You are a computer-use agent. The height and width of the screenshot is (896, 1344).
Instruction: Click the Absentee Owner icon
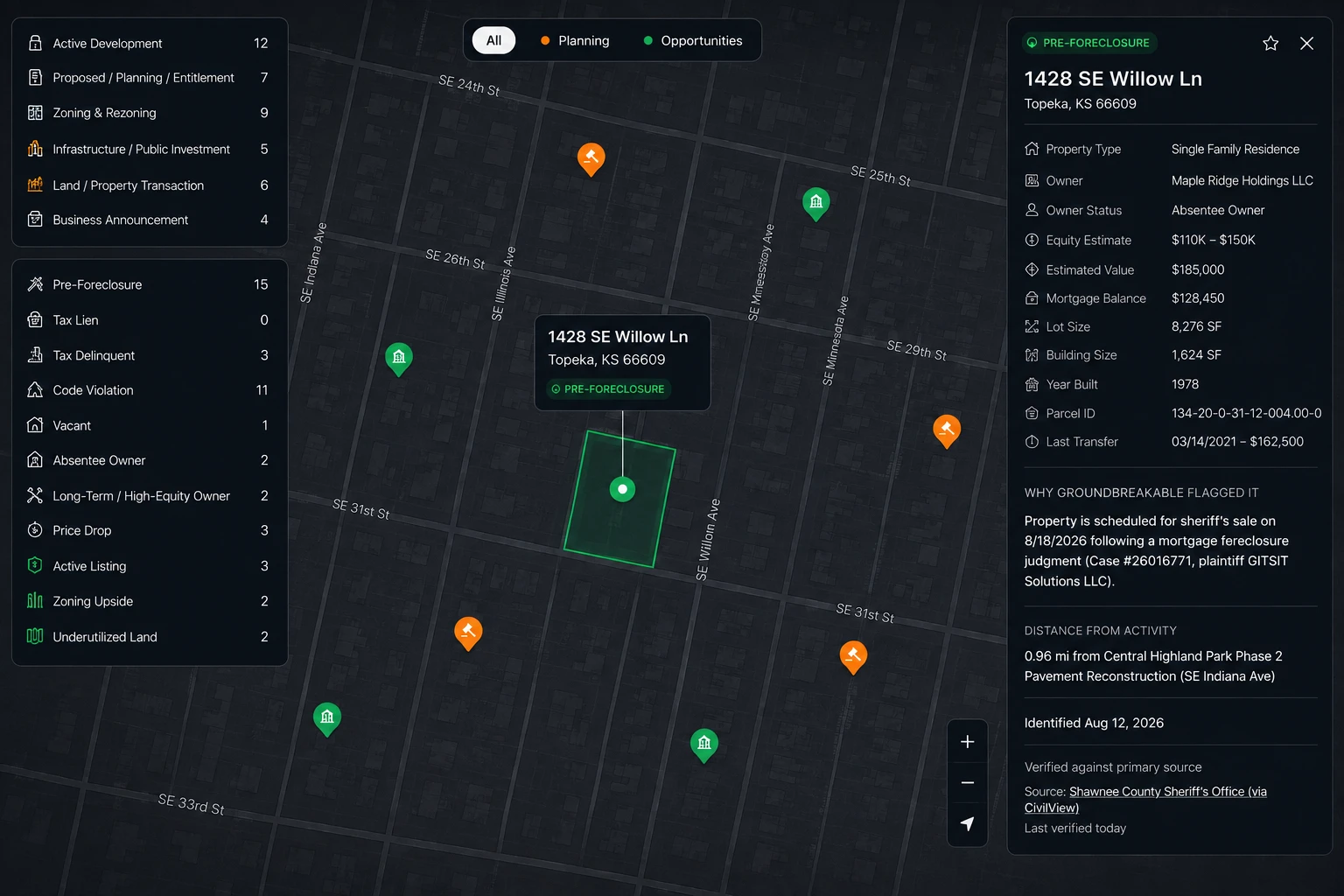point(35,460)
